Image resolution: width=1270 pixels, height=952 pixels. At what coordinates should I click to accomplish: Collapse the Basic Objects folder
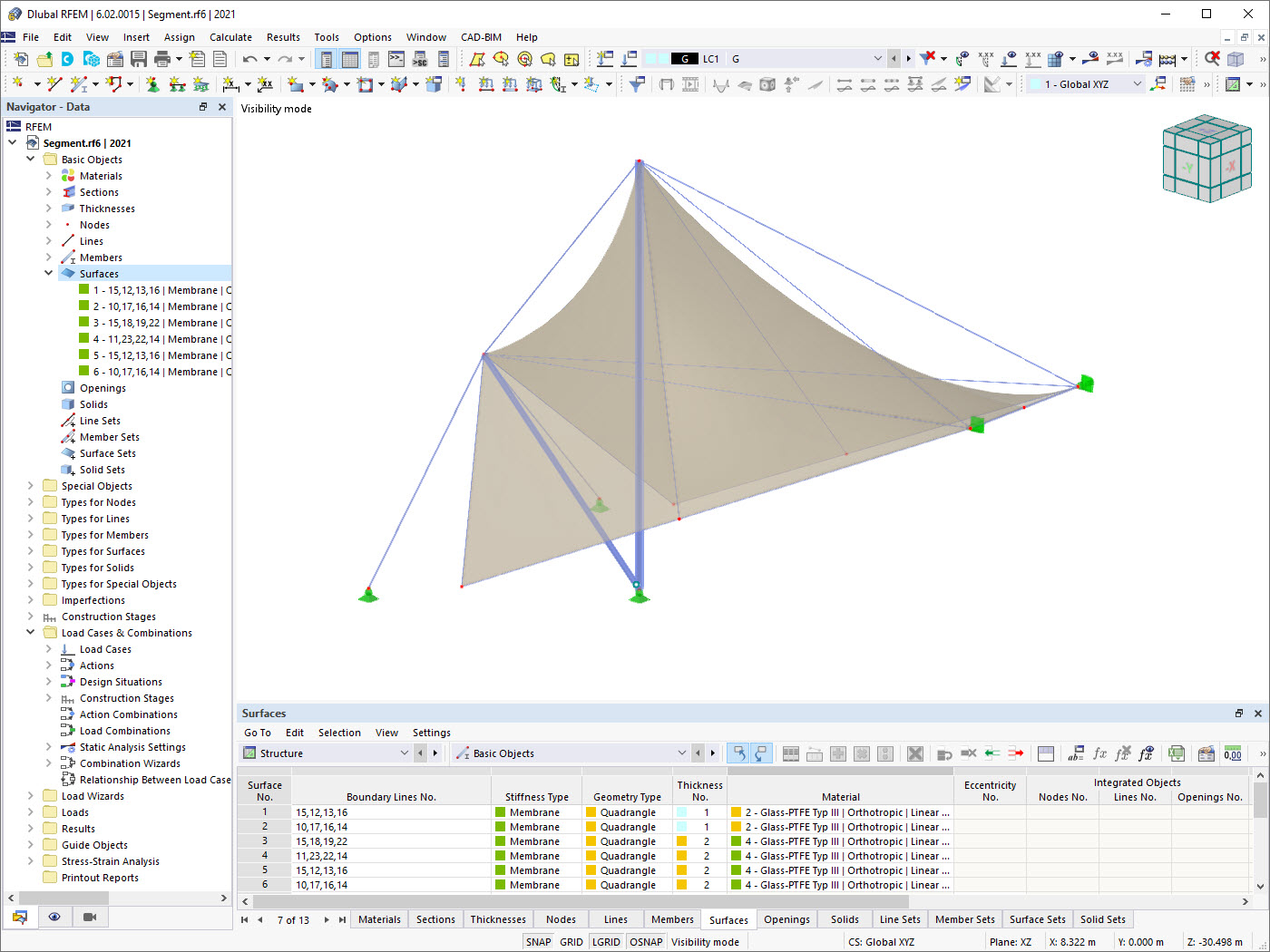click(x=31, y=159)
